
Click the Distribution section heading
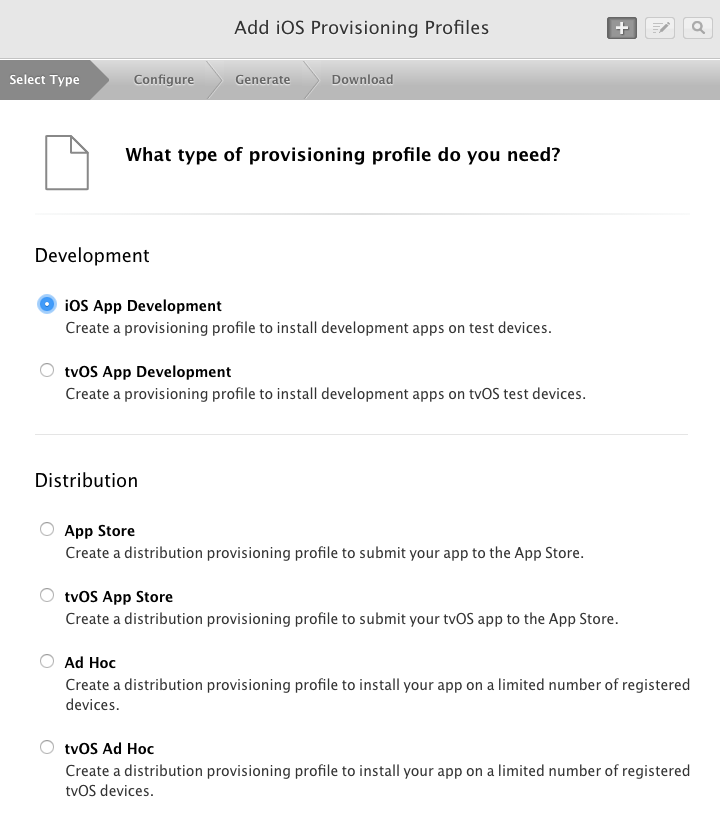click(87, 480)
